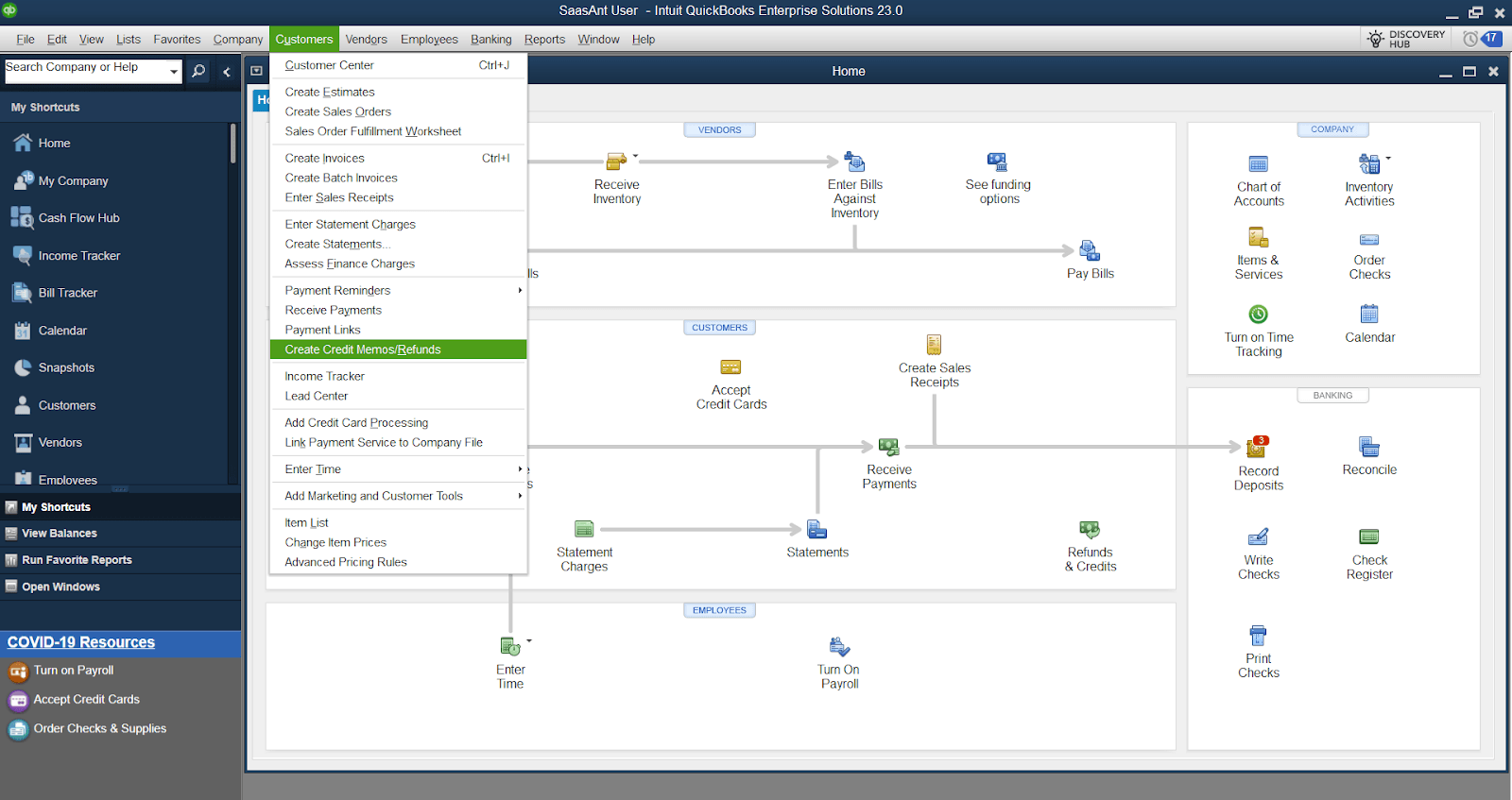The image size is (1512, 800).
Task: Open See funding options icon
Action: pyautogui.click(x=998, y=162)
